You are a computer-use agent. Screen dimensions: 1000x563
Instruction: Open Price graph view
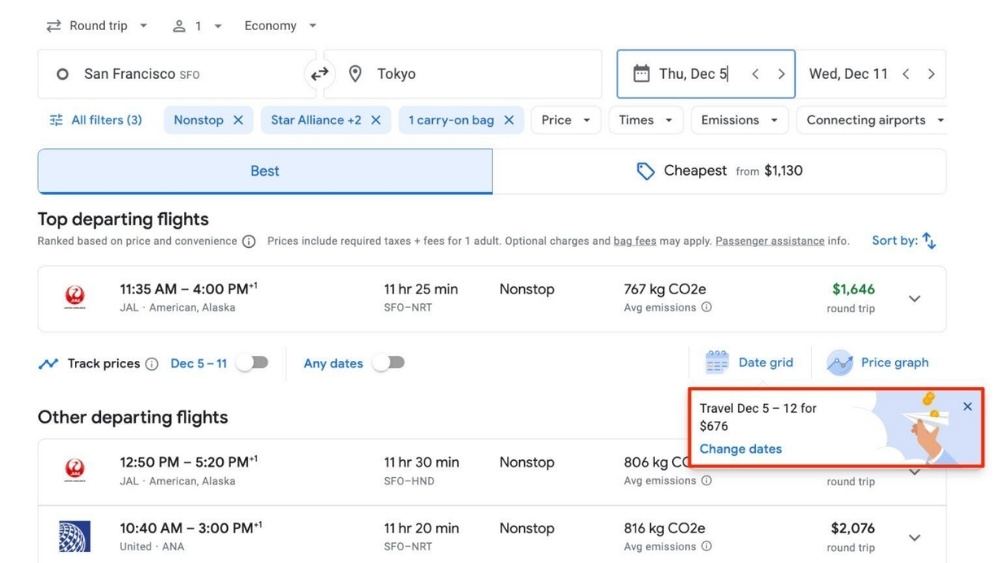click(878, 363)
